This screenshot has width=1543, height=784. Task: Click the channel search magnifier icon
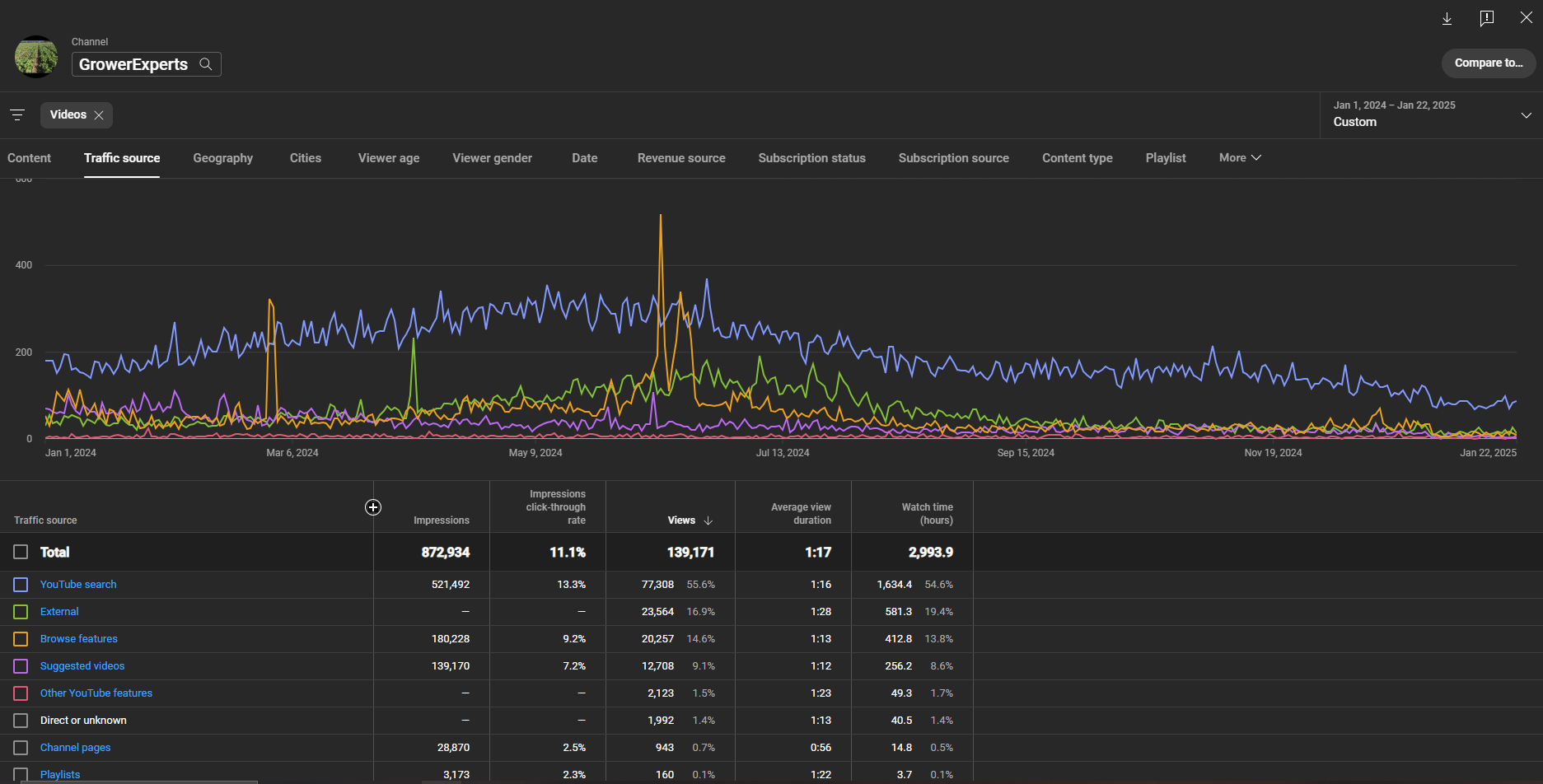(x=206, y=64)
